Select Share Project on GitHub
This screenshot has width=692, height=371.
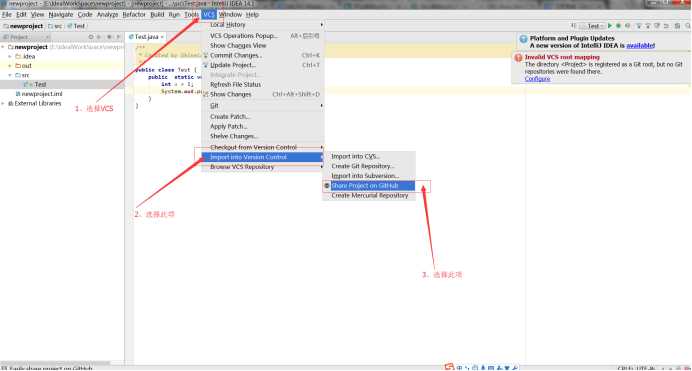point(369,186)
